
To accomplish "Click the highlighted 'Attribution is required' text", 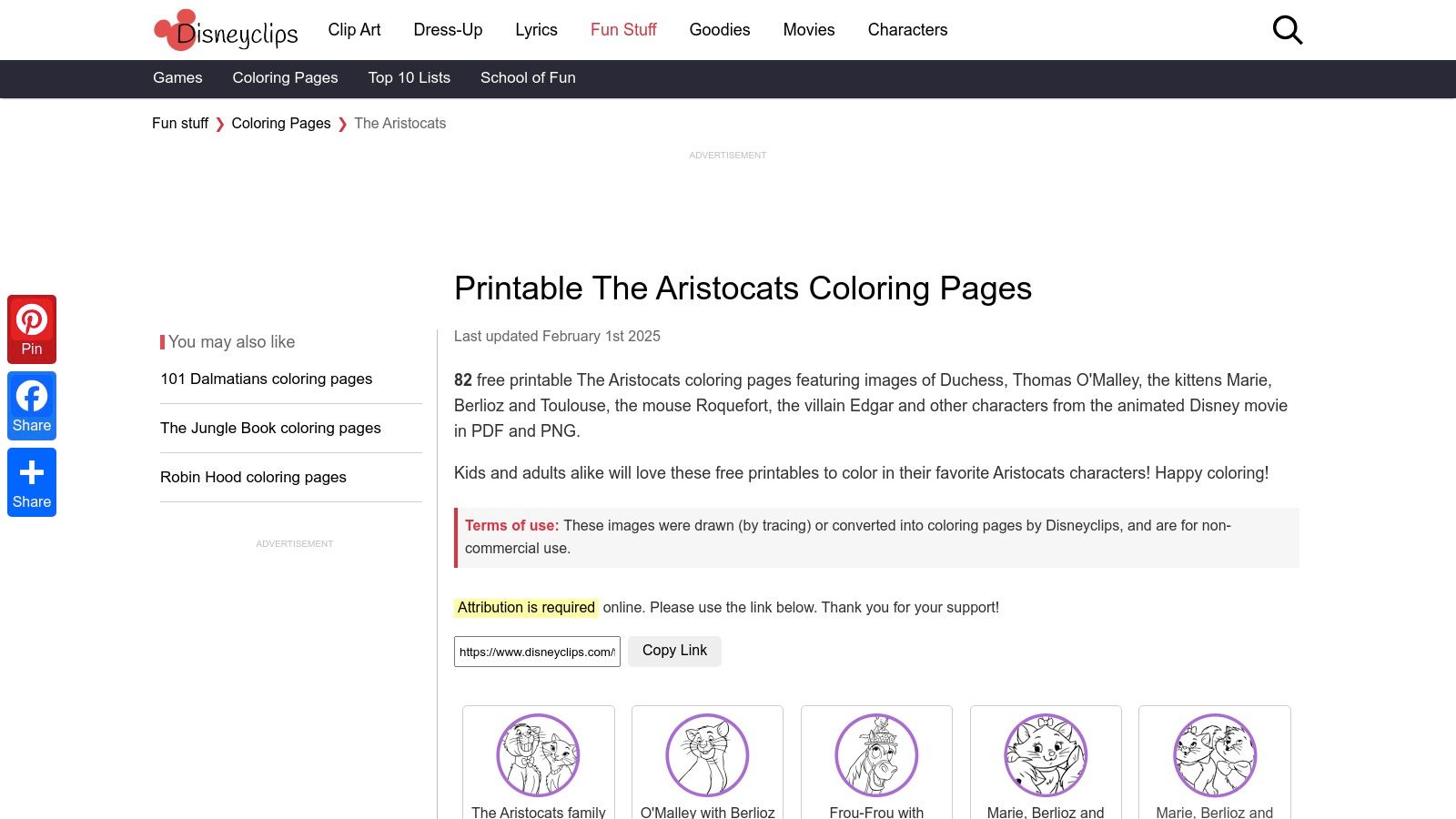I will tap(526, 608).
